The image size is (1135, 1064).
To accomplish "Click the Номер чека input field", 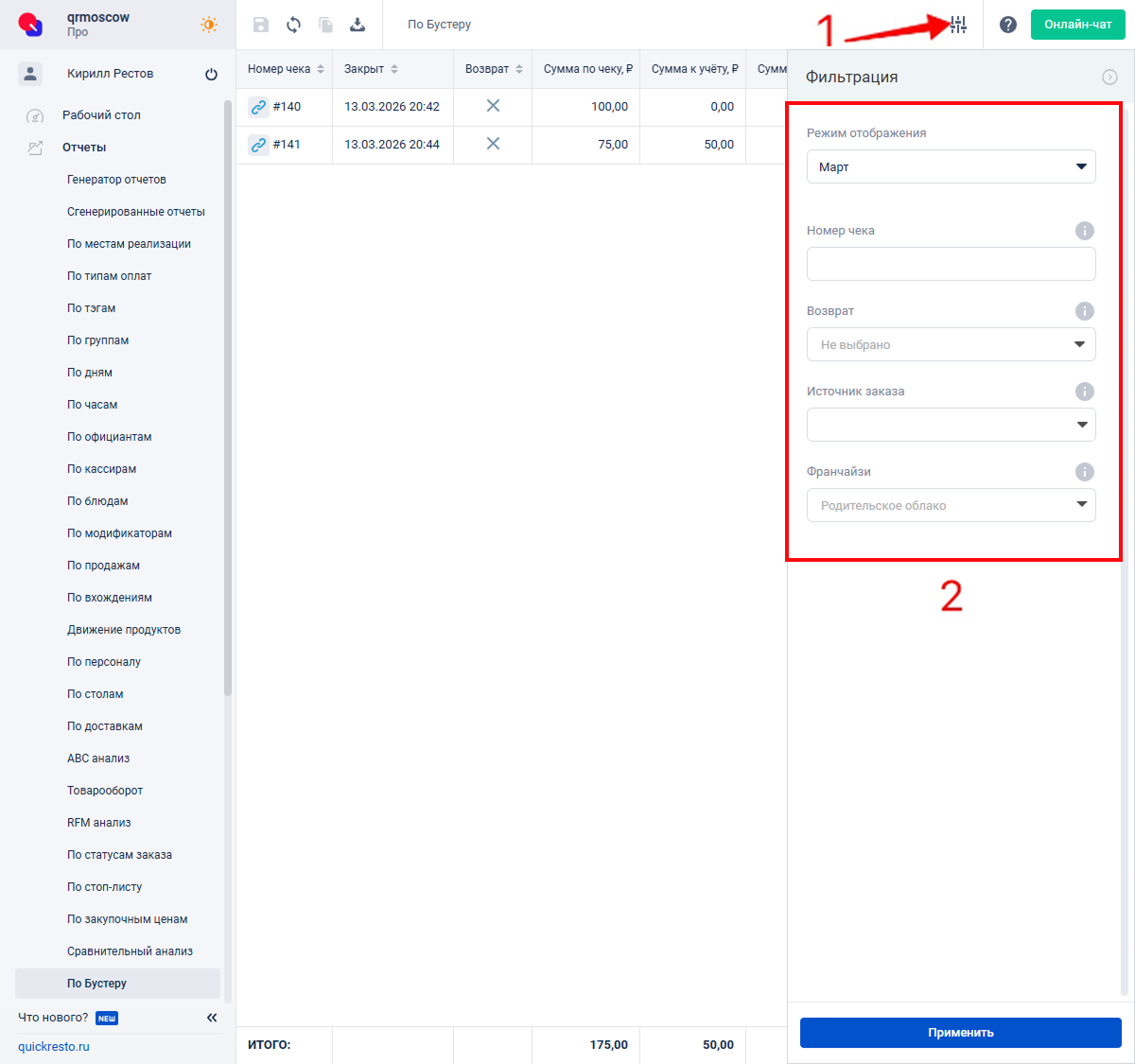I will click(x=951, y=264).
